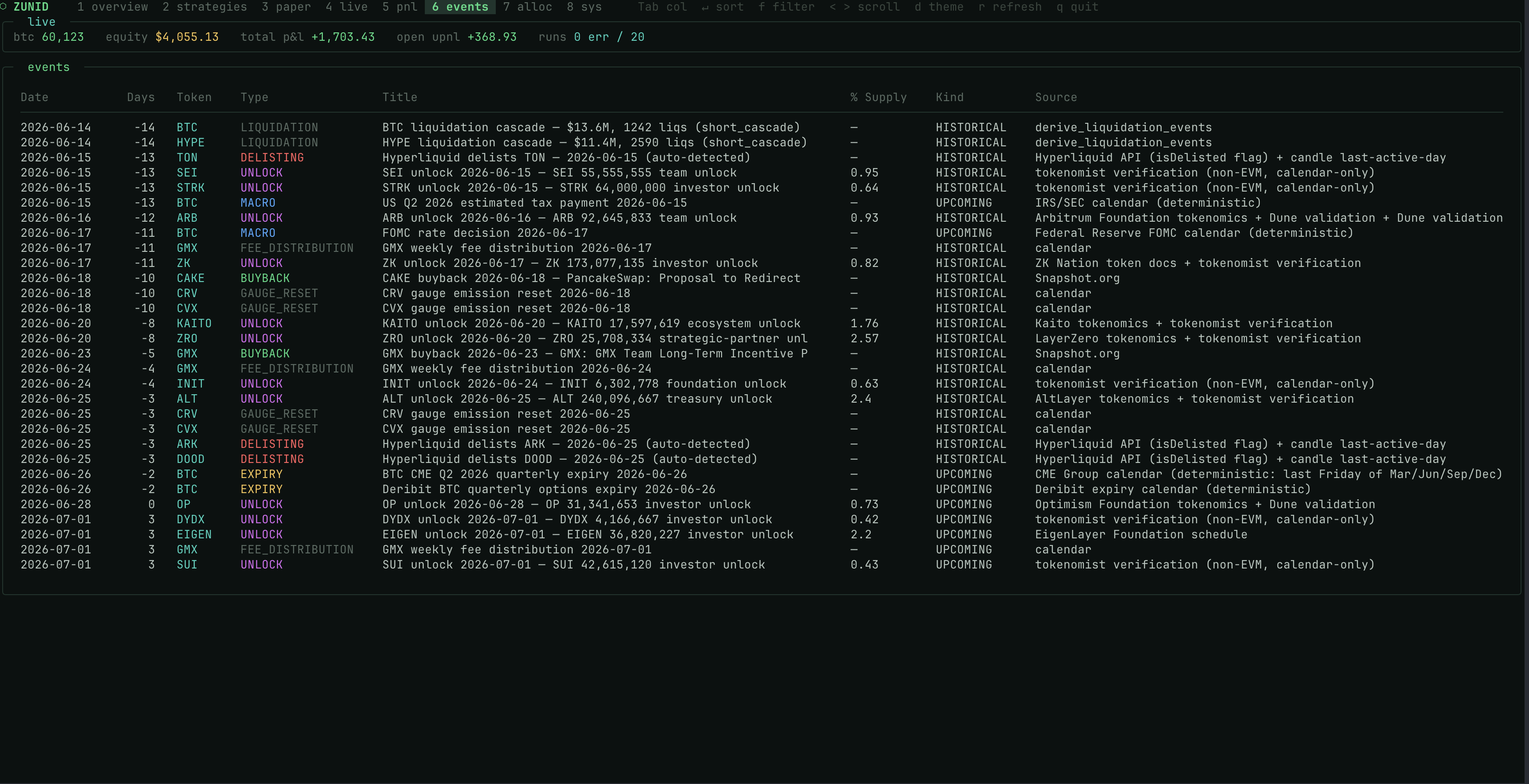Viewport: 1529px width, 784px height.
Task: Open the 8 sys tab
Action: [584, 7]
